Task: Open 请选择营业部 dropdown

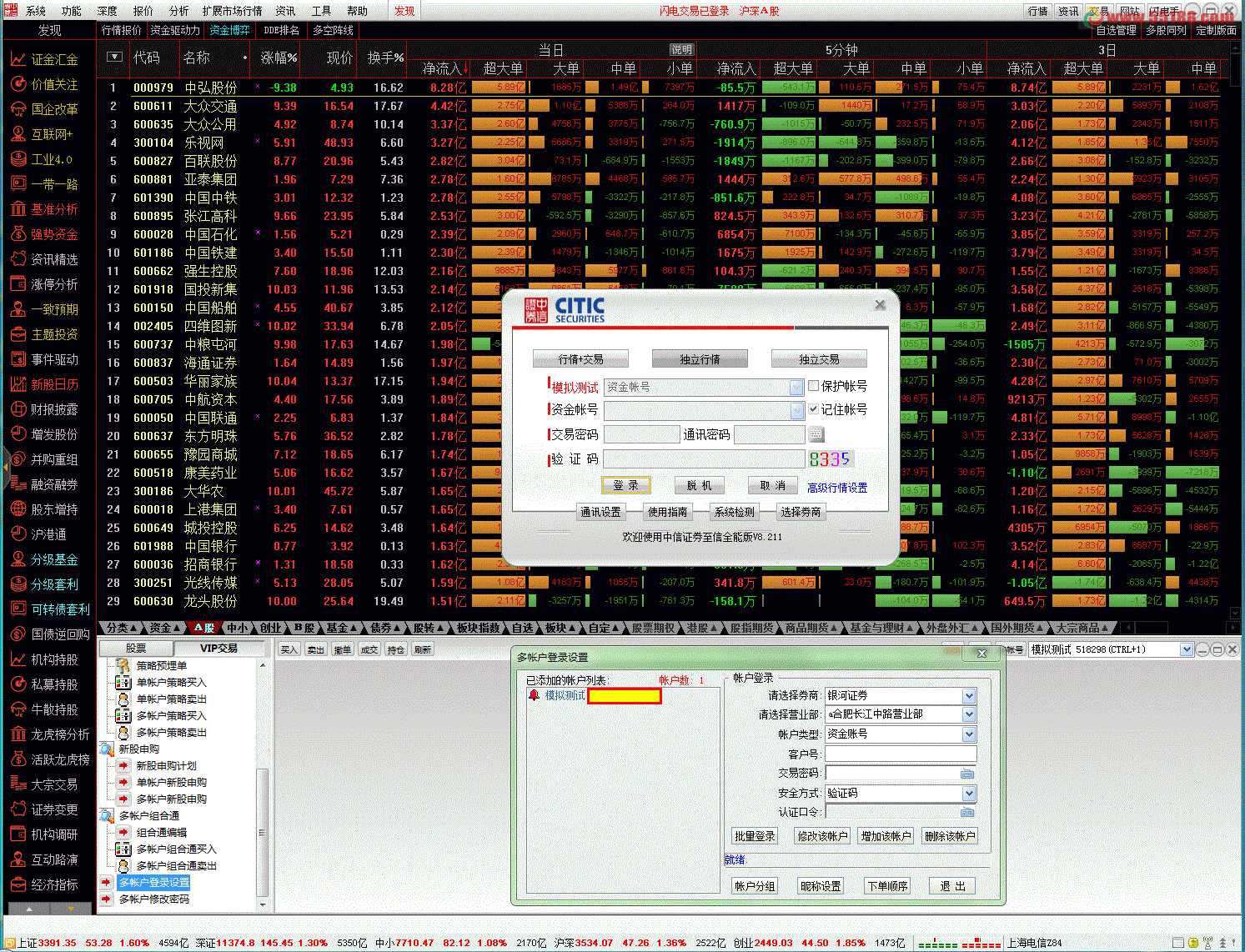Action: (x=969, y=714)
